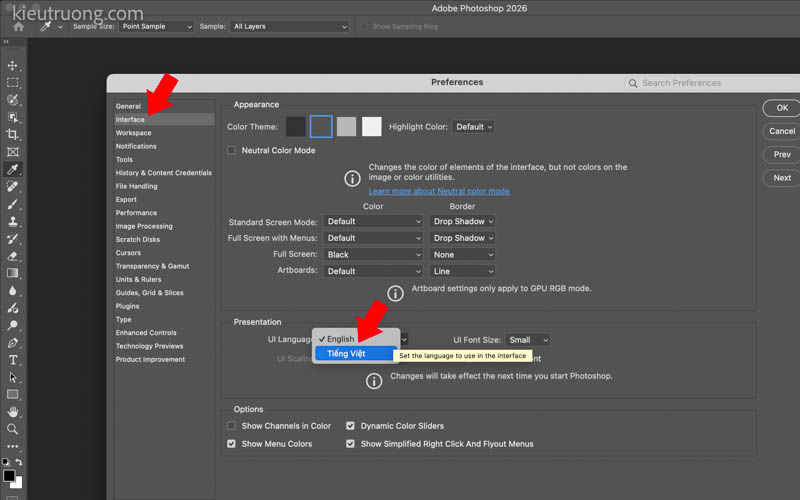Select the Rectangular Marquee tool
This screenshot has width=800, height=500.
(13, 83)
